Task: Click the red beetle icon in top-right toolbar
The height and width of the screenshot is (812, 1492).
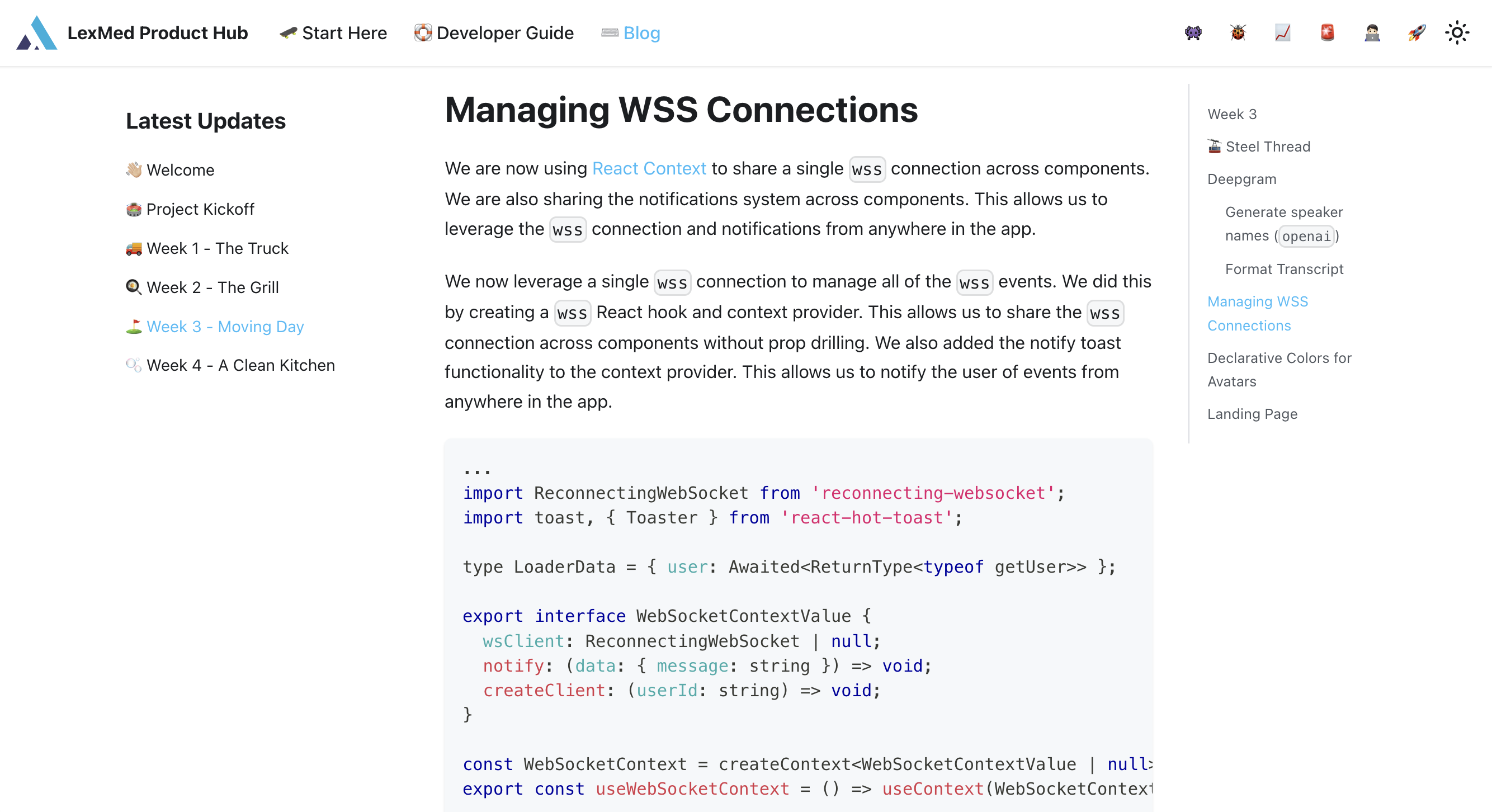Action: (1237, 32)
